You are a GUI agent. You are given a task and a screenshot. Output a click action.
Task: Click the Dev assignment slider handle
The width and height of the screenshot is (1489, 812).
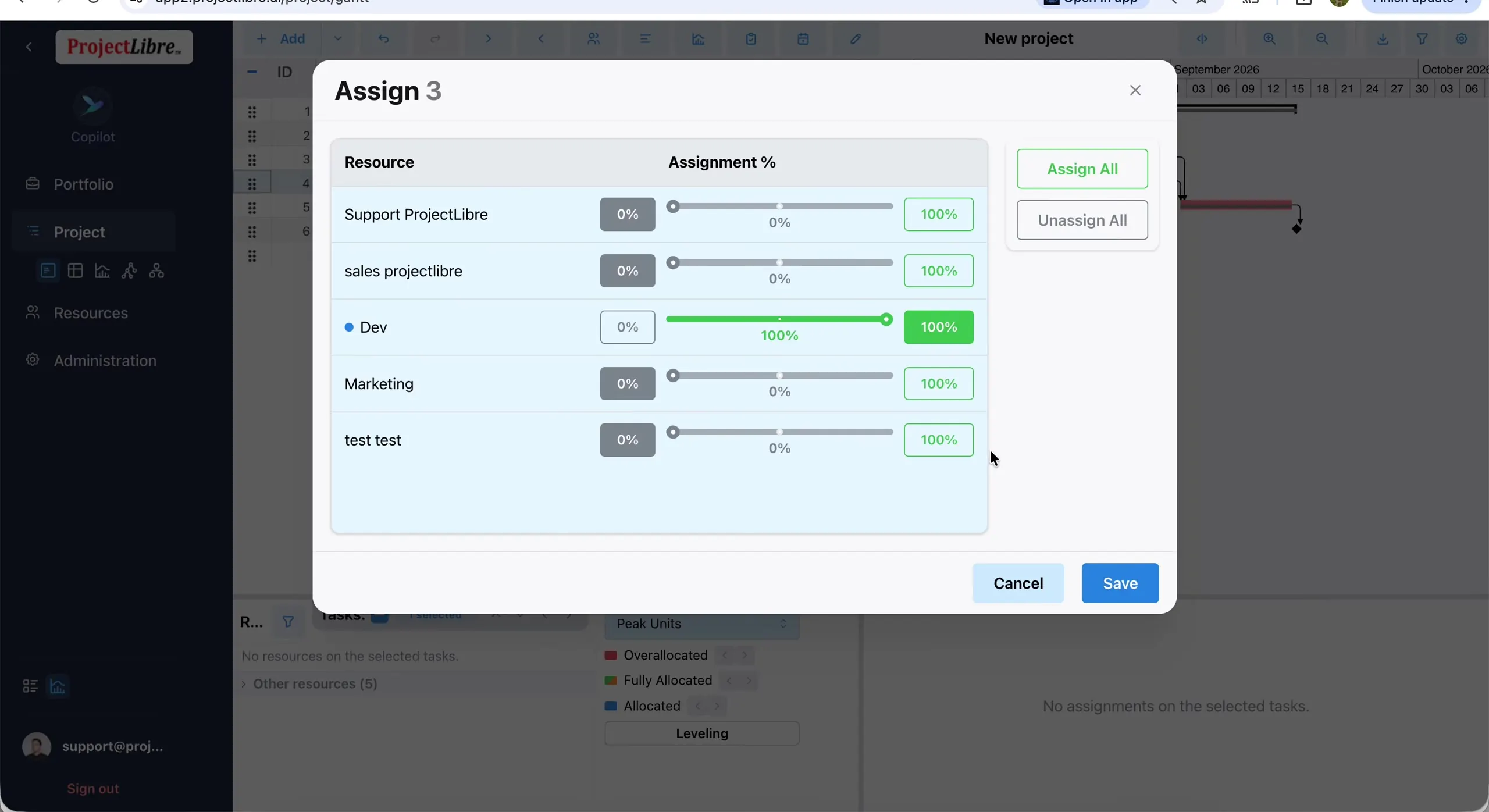(x=886, y=319)
